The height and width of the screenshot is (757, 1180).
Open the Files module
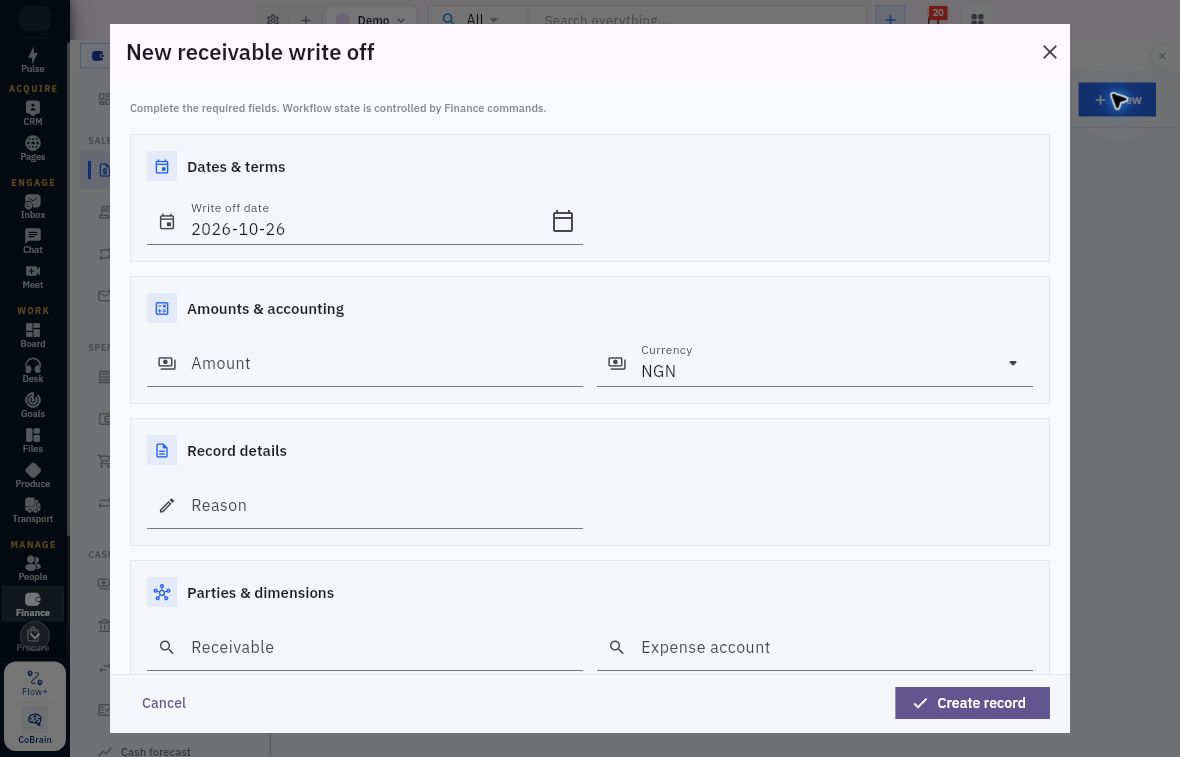[32, 440]
